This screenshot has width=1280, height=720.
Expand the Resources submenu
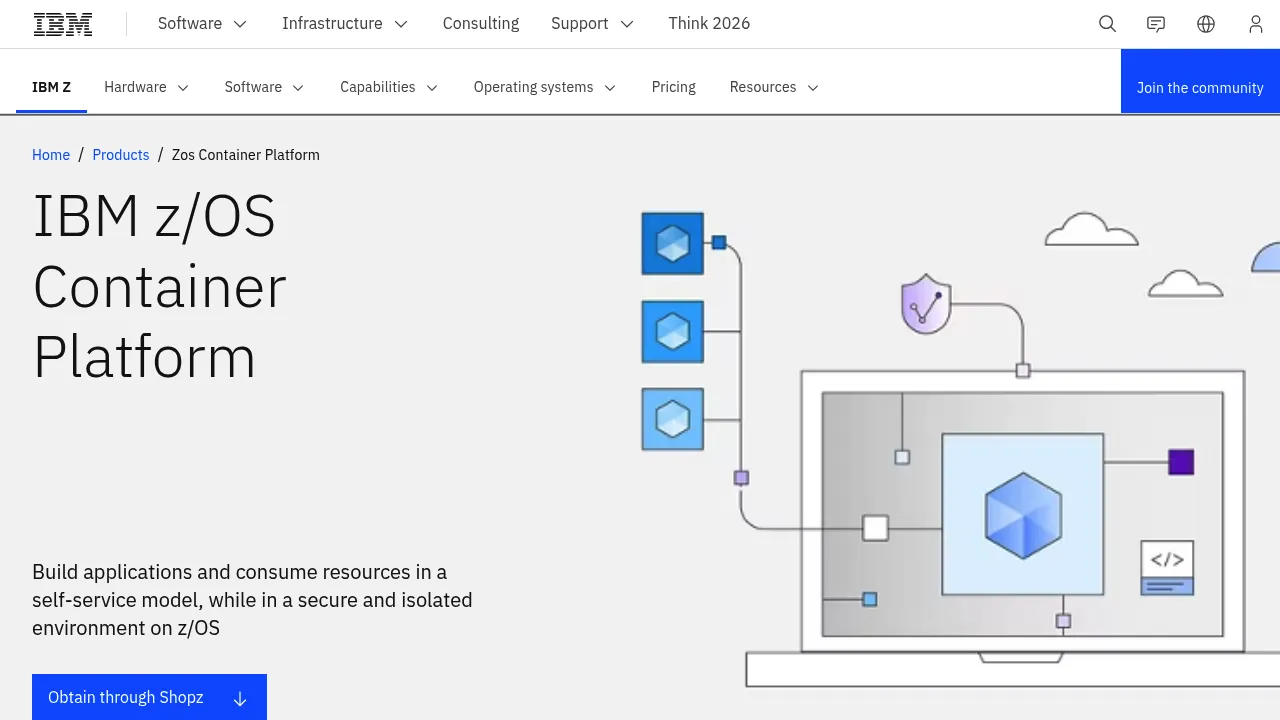[775, 87]
